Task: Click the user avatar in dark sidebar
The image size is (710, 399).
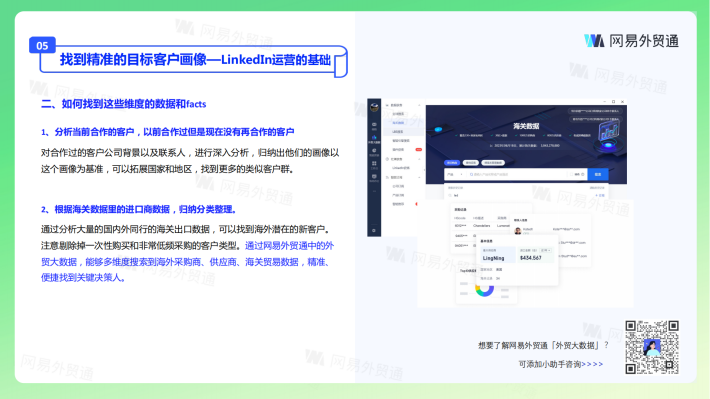Action: click(x=374, y=107)
